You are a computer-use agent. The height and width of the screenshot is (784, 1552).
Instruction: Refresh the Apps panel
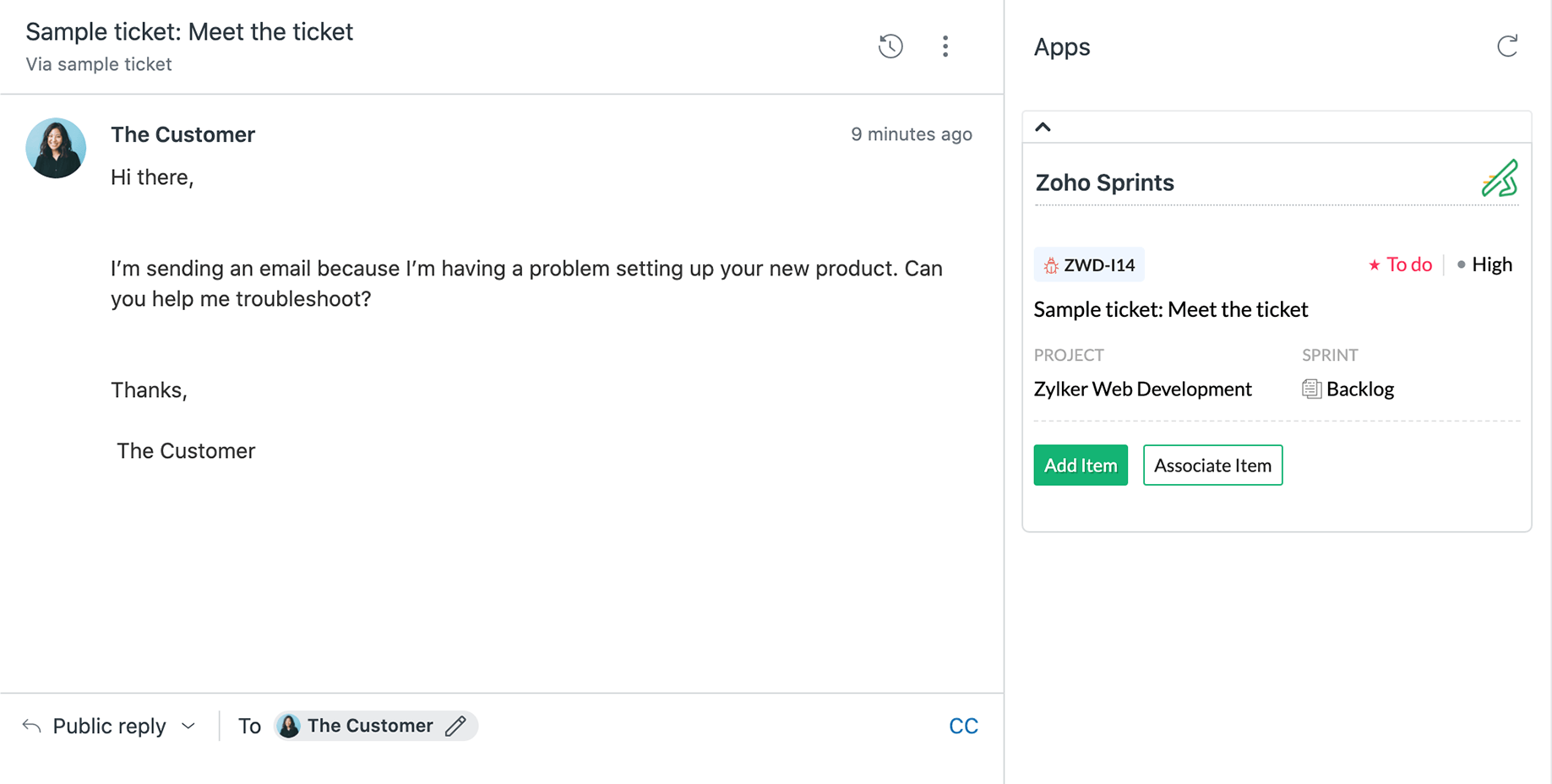click(x=1507, y=46)
